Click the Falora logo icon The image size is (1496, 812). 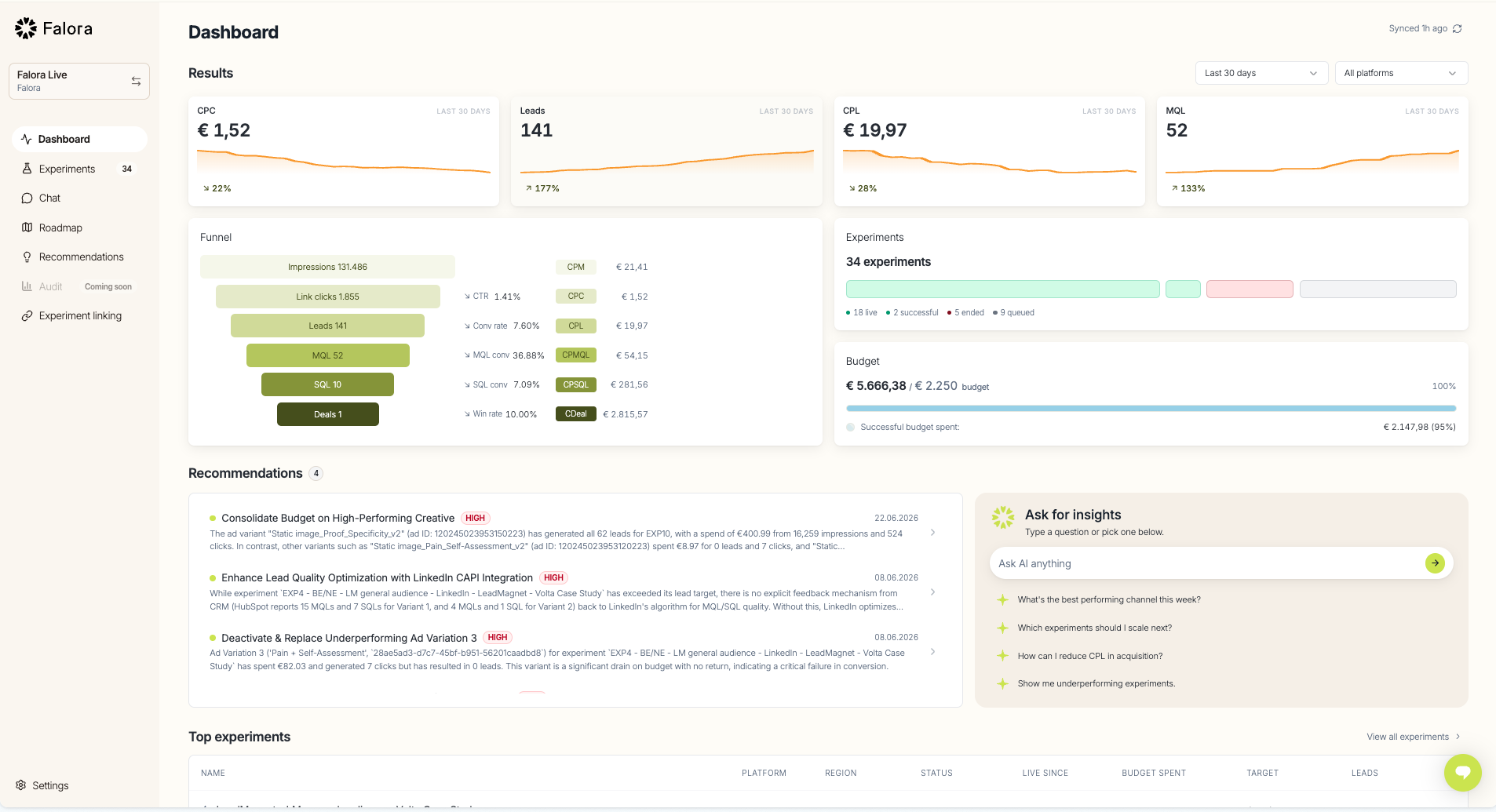[x=26, y=28]
